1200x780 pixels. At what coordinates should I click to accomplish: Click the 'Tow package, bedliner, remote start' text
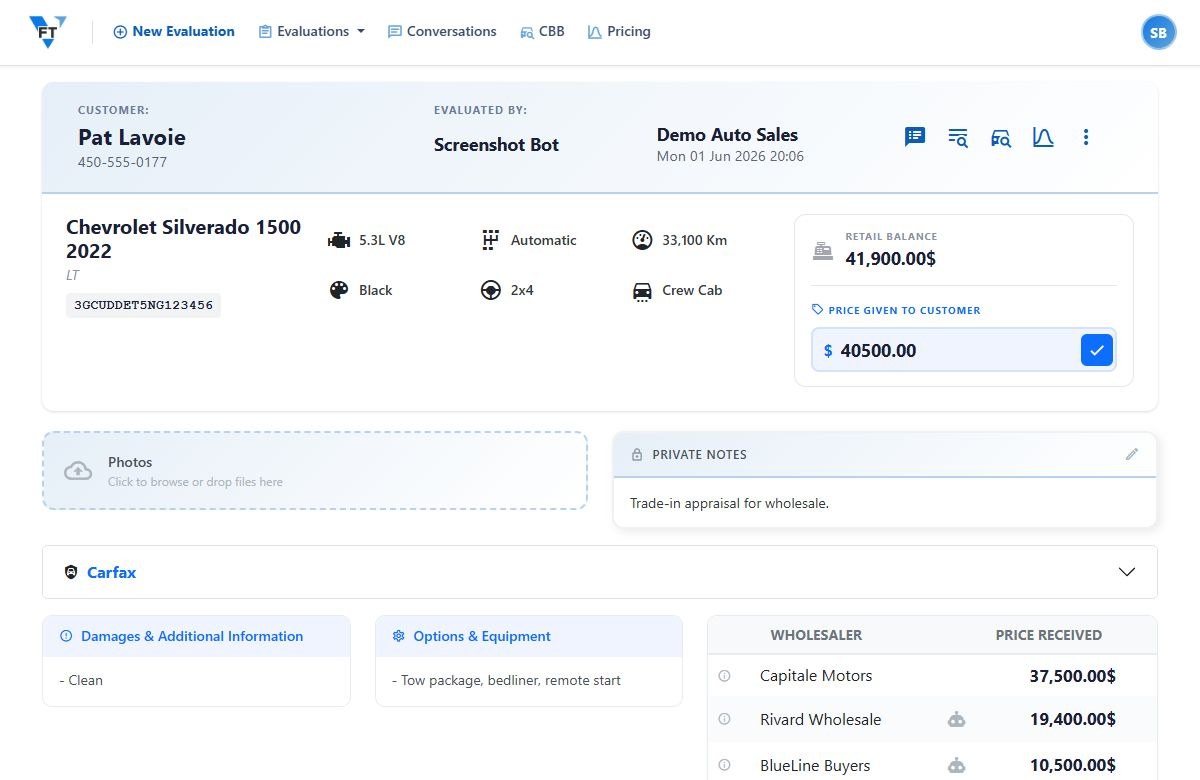(x=506, y=680)
